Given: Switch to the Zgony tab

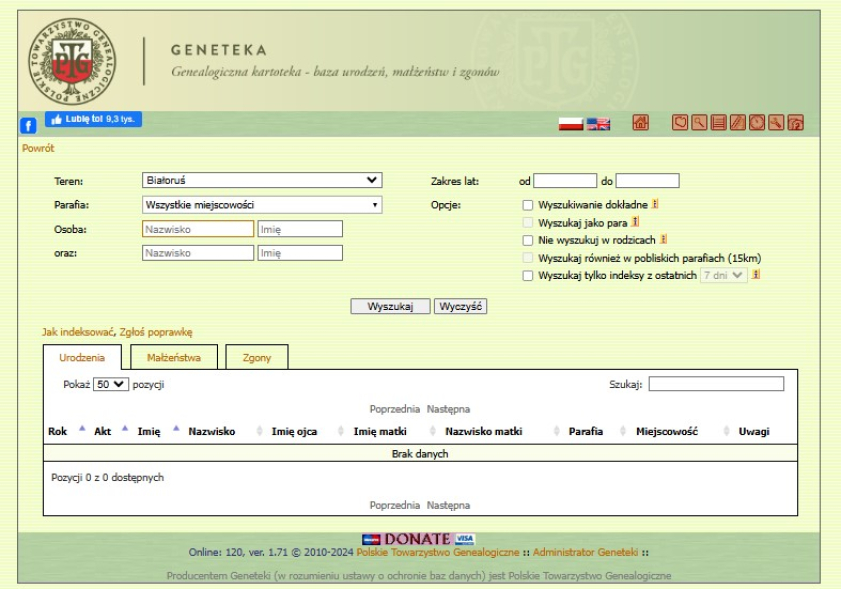Looking at the screenshot, I should pos(257,358).
